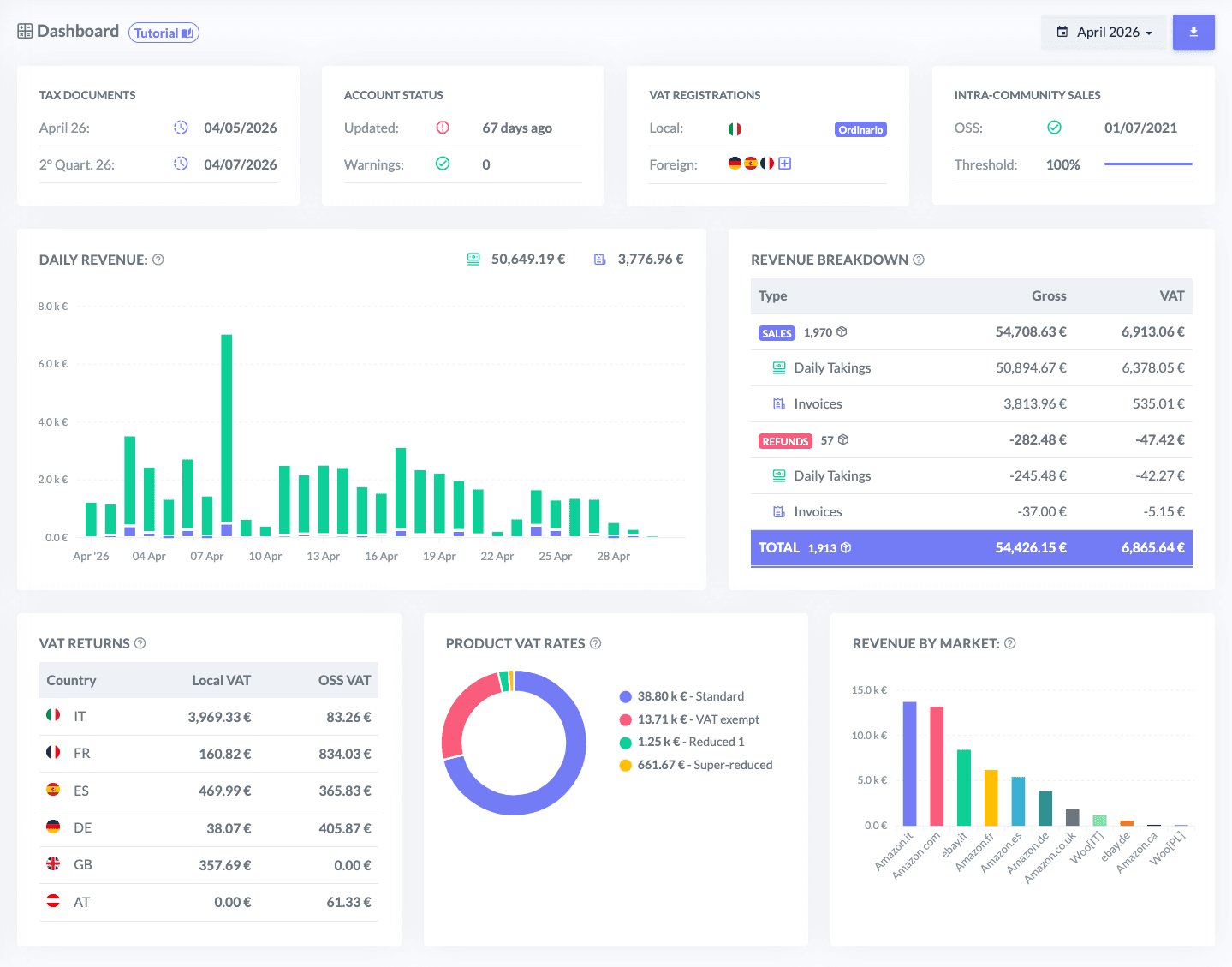Click the Invoices icon in refunds section
Screen dimensions: 1232x967
[779, 511]
